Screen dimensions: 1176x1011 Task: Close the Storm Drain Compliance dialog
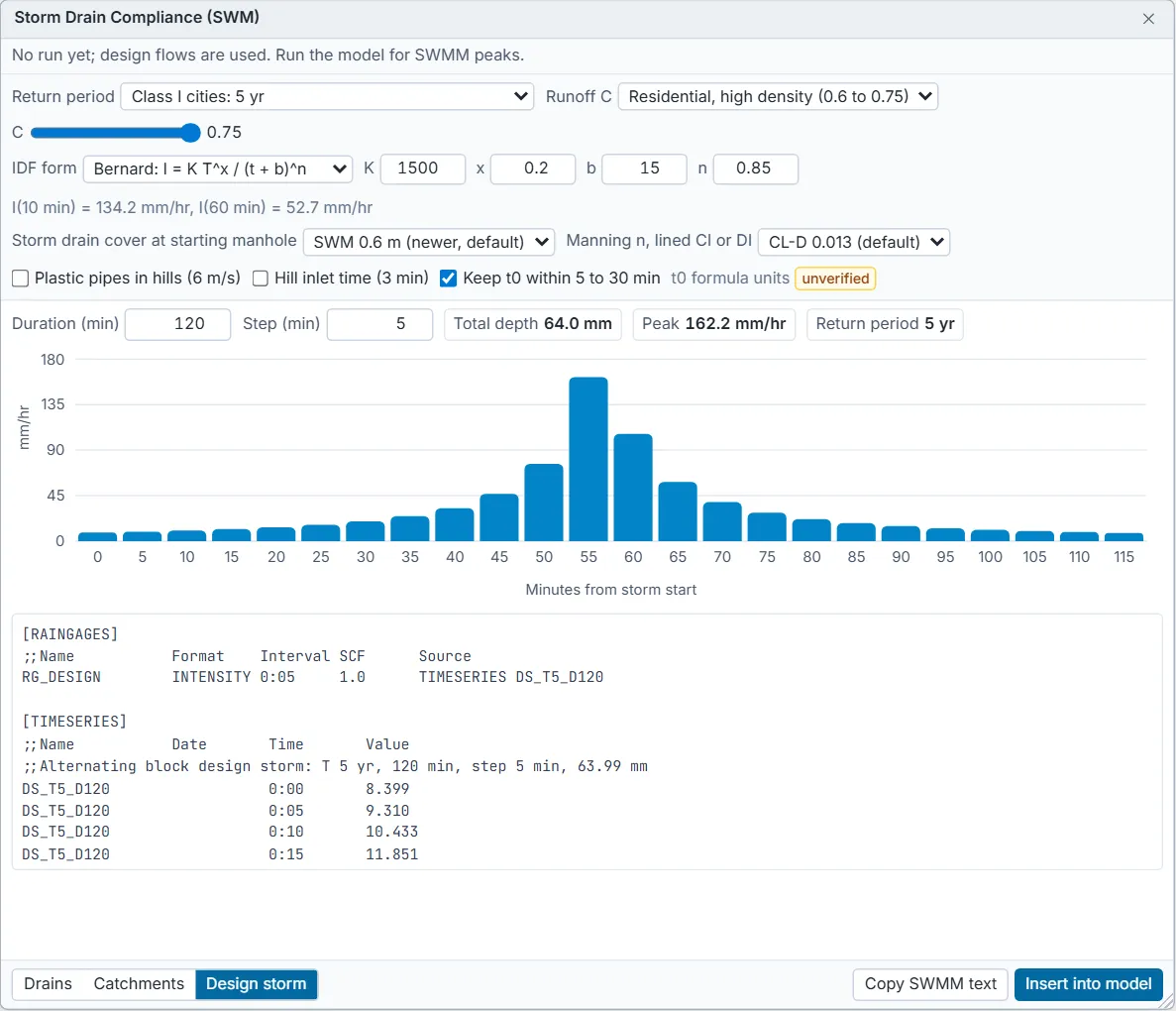1147,19
